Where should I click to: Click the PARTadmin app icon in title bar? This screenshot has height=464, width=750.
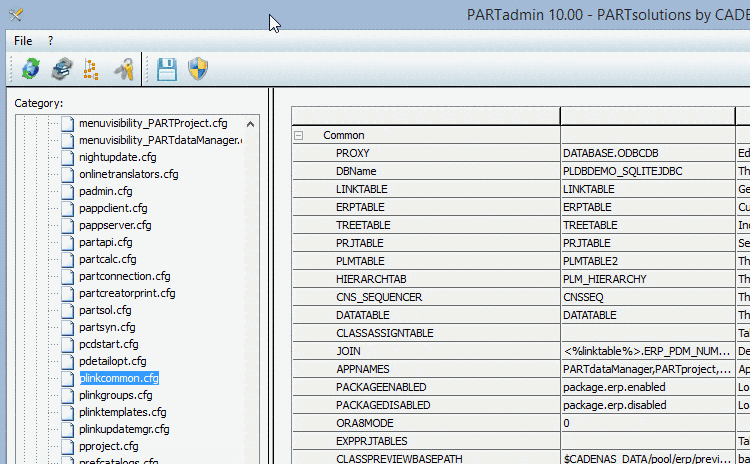point(16,15)
